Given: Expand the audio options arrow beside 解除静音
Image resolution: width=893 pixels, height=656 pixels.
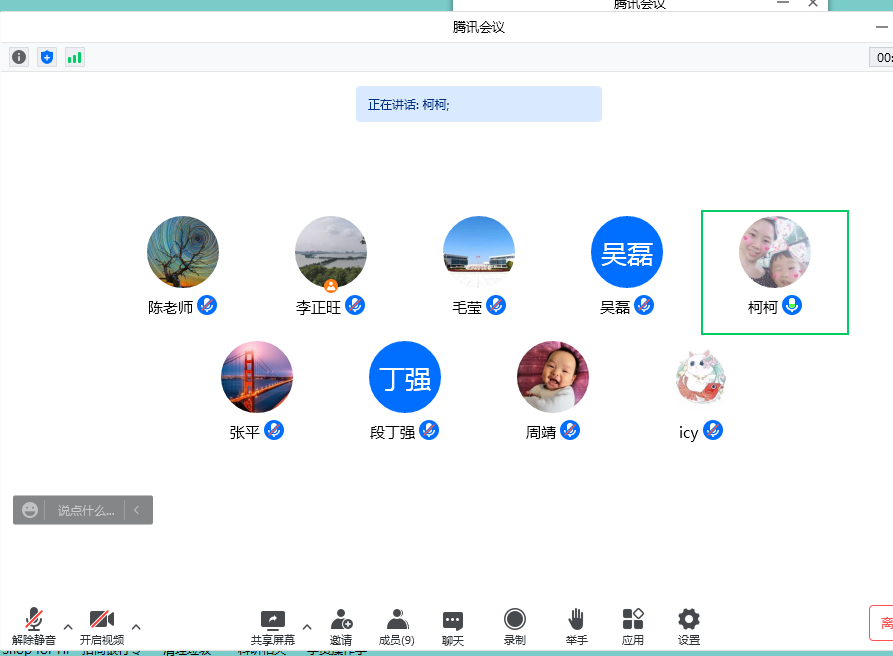Looking at the screenshot, I should [68, 627].
